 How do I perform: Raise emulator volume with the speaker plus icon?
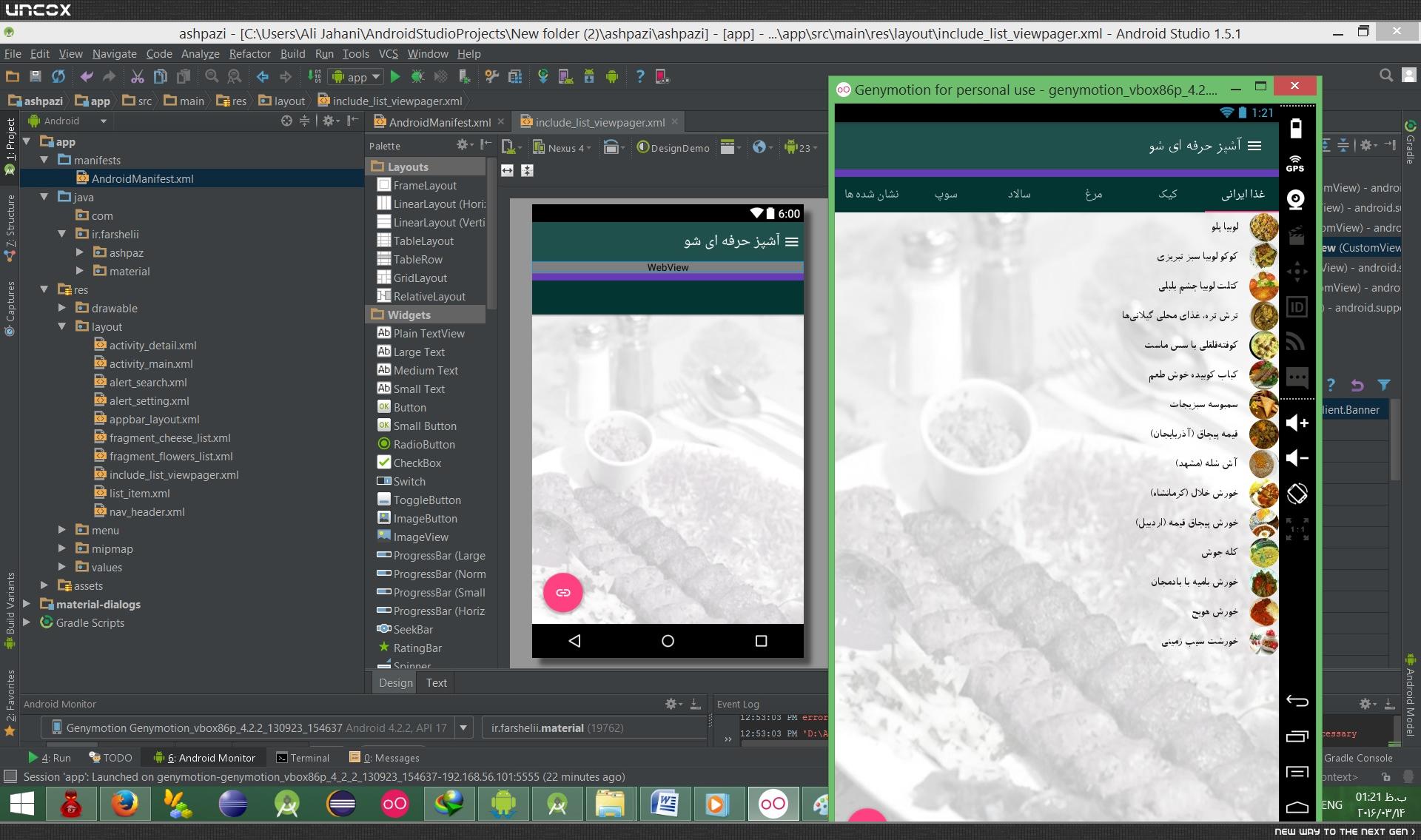(x=1297, y=423)
